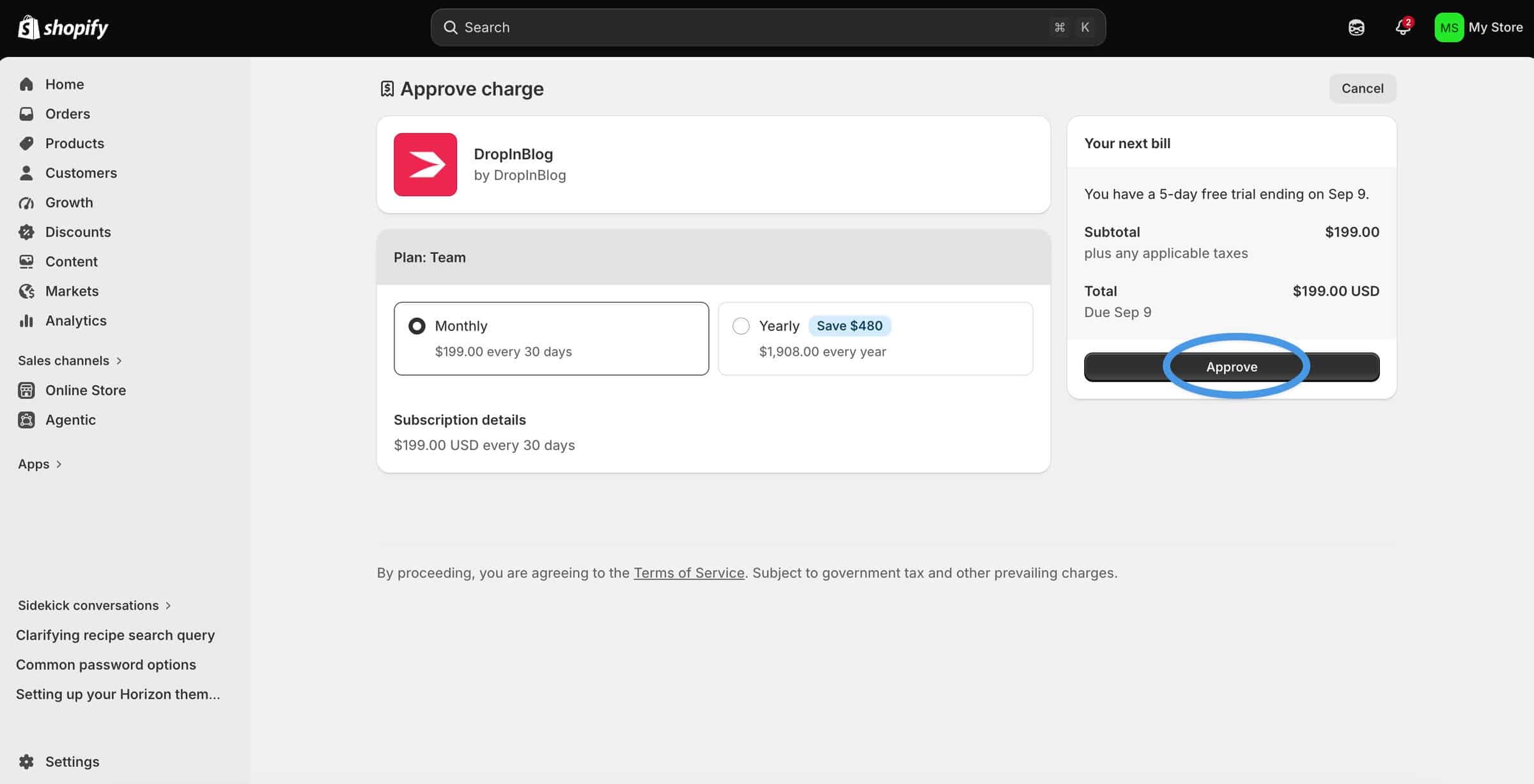The height and width of the screenshot is (784, 1534).
Task: Open Growth in sidebar
Action: (69, 203)
